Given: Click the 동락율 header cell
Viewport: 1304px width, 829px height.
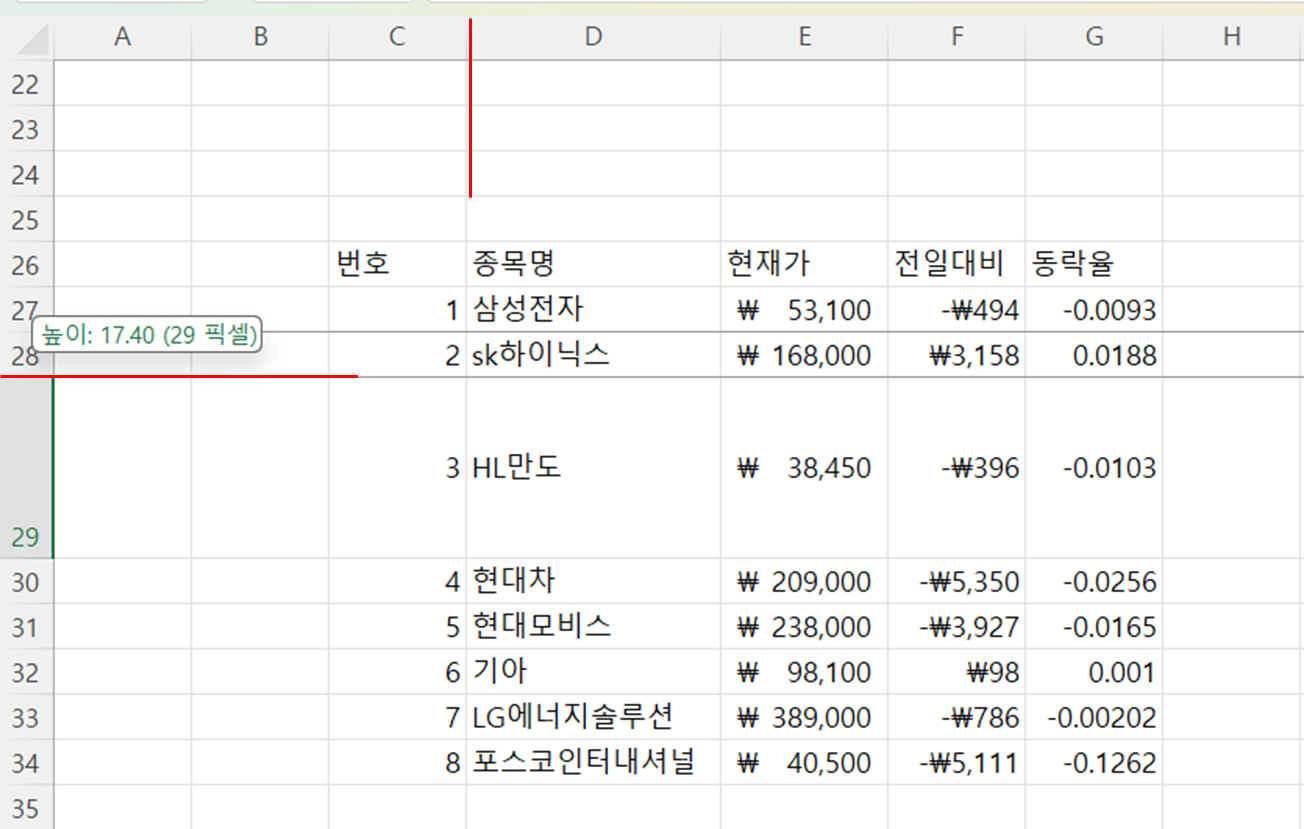Looking at the screenshot, I should (1094, 264).
